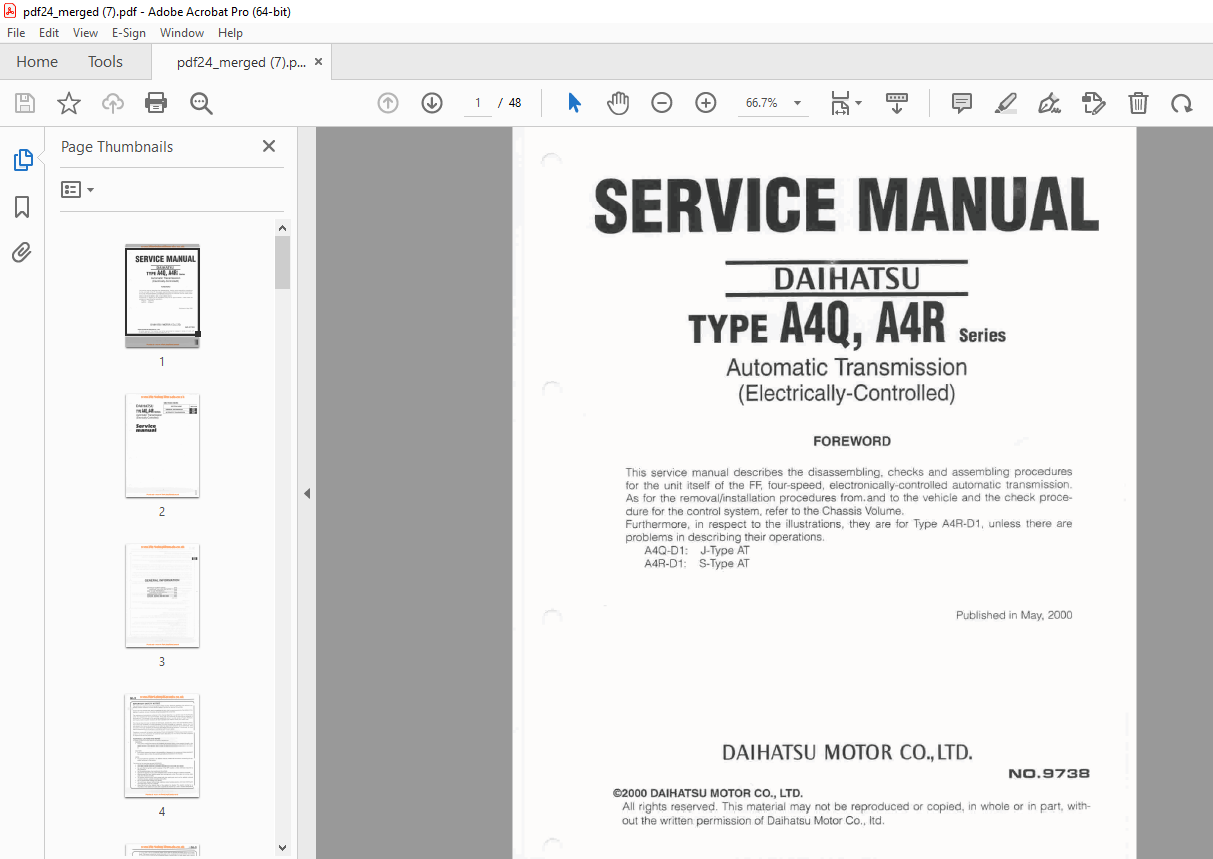Click the Edit PDF stamp icon
This screenshot has width=1213, height=859.
(1094, 103)
